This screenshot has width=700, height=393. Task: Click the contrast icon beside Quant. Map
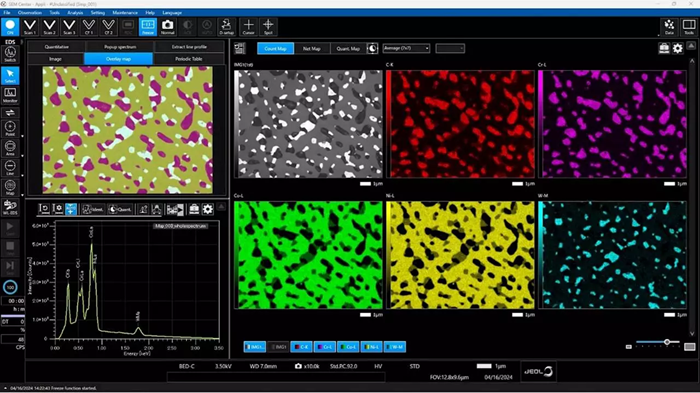(x=372, y=48)
